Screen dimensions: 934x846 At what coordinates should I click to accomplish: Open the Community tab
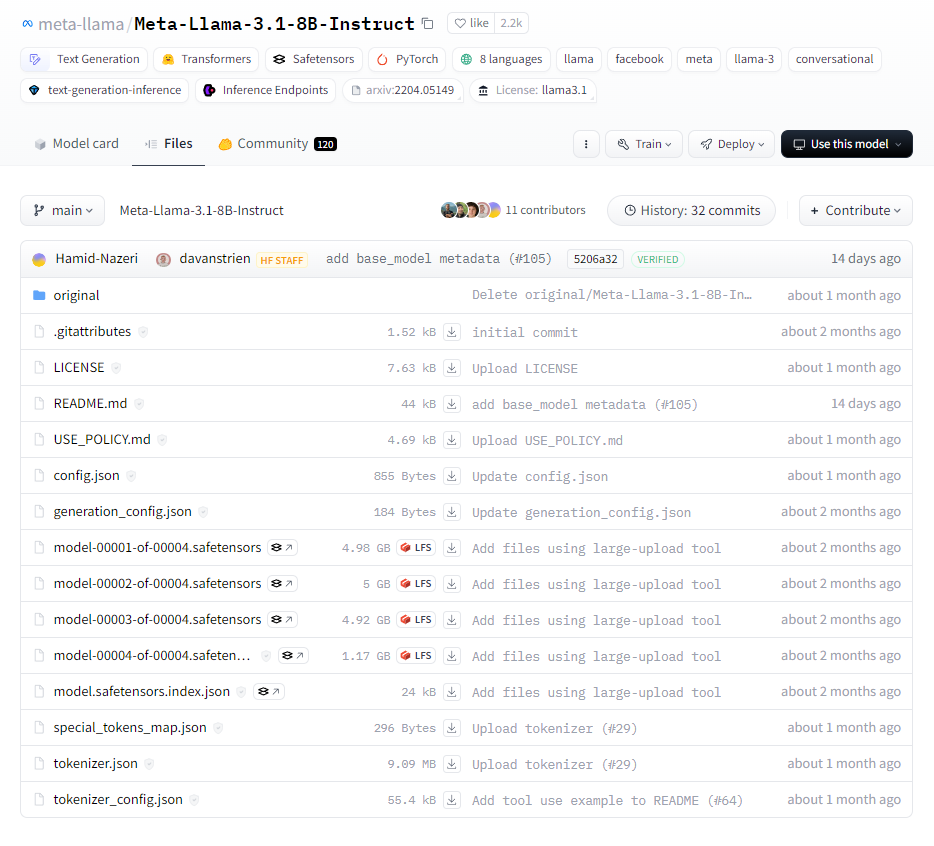pos(278,144)
